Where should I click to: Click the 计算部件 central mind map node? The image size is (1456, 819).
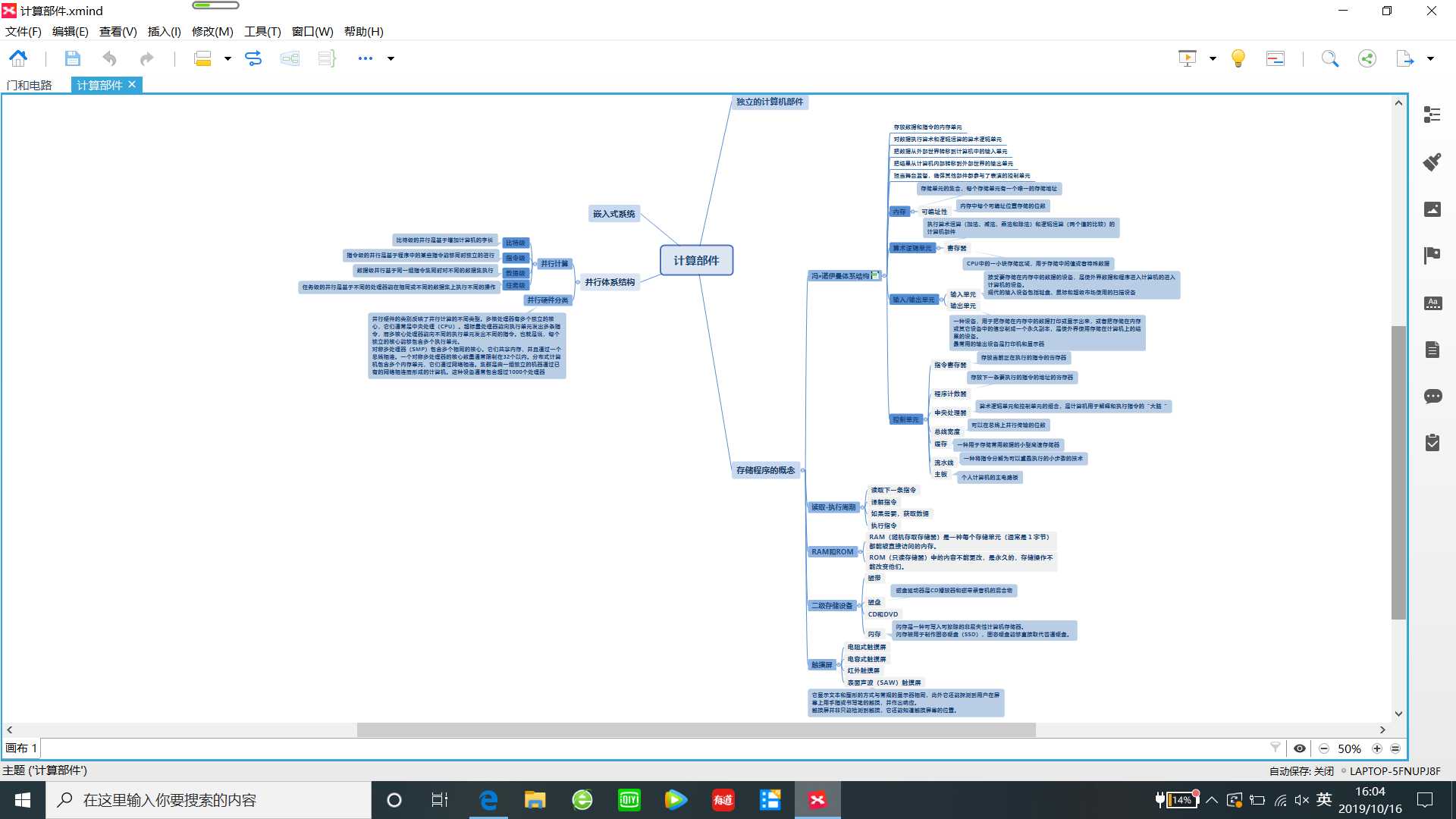[x=697, y=259]
